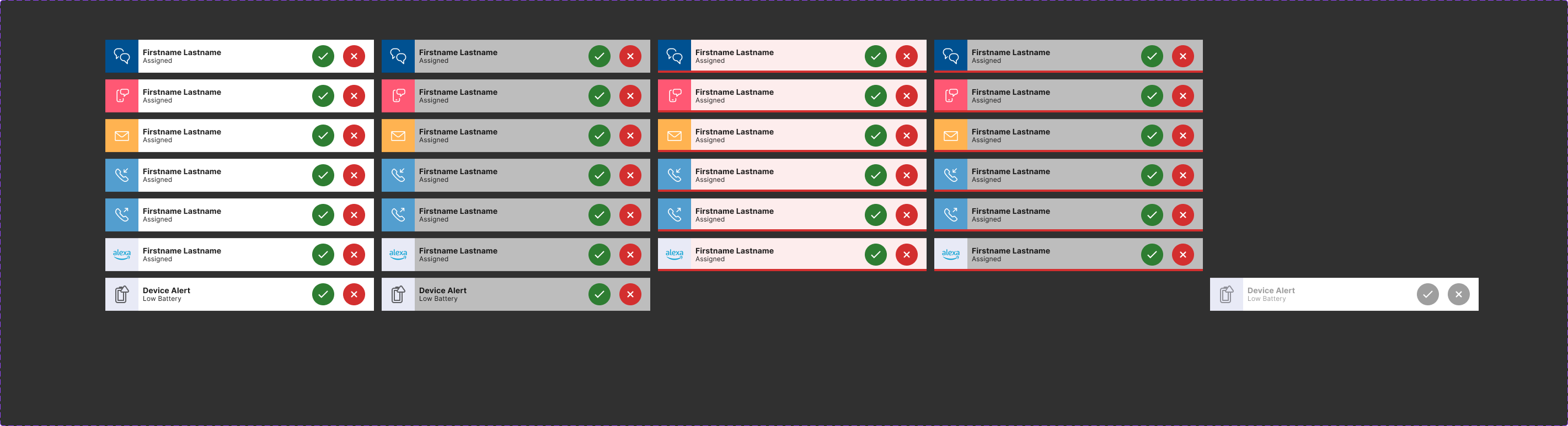Reject the incoming call on the plain gray card
This screenshot has height=426, width=1568.
pos(630,175)
